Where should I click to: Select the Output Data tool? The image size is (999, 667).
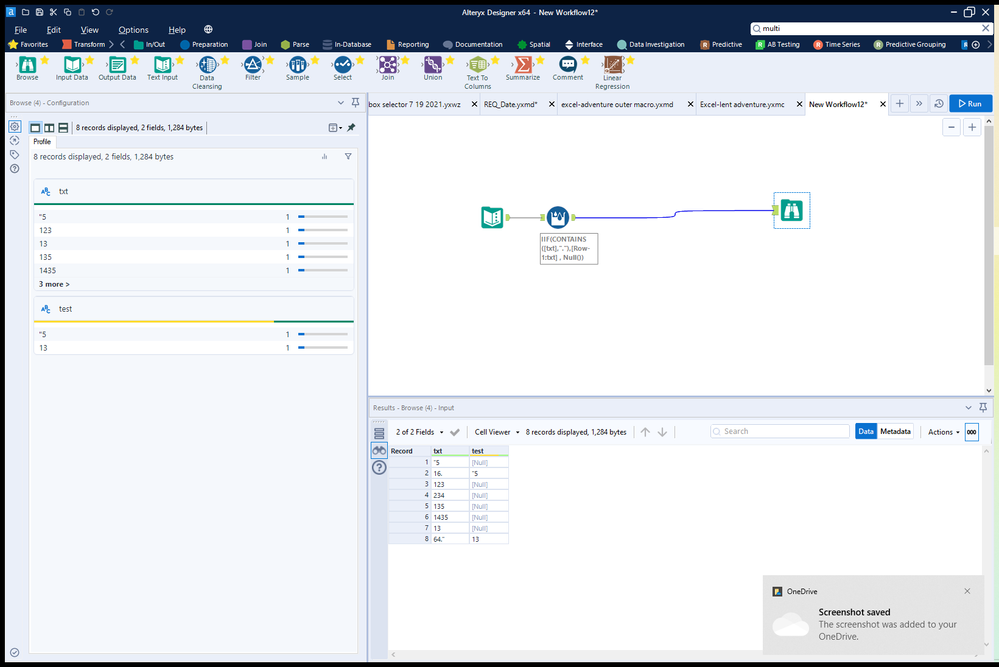117,68
